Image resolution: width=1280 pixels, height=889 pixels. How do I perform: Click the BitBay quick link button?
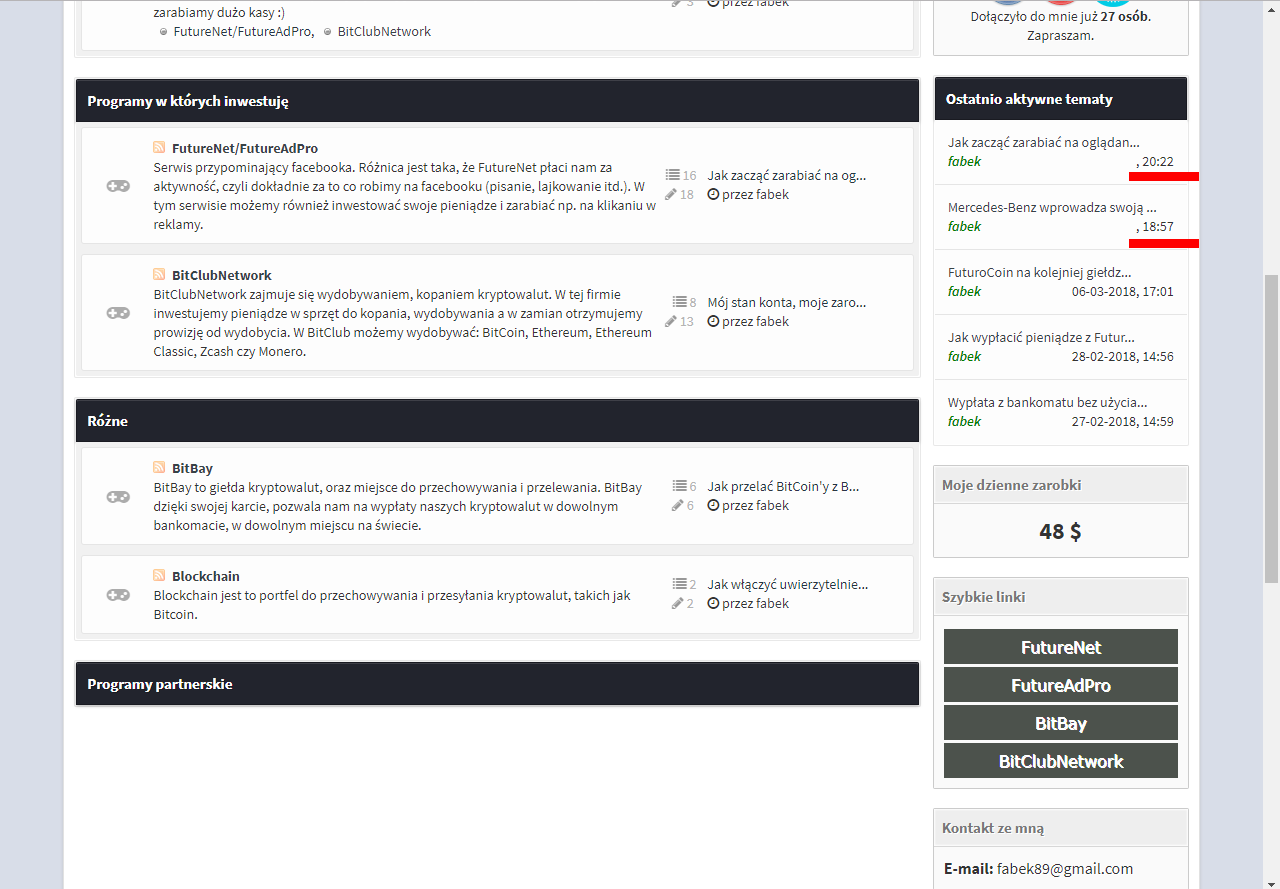pos(1061,723)
